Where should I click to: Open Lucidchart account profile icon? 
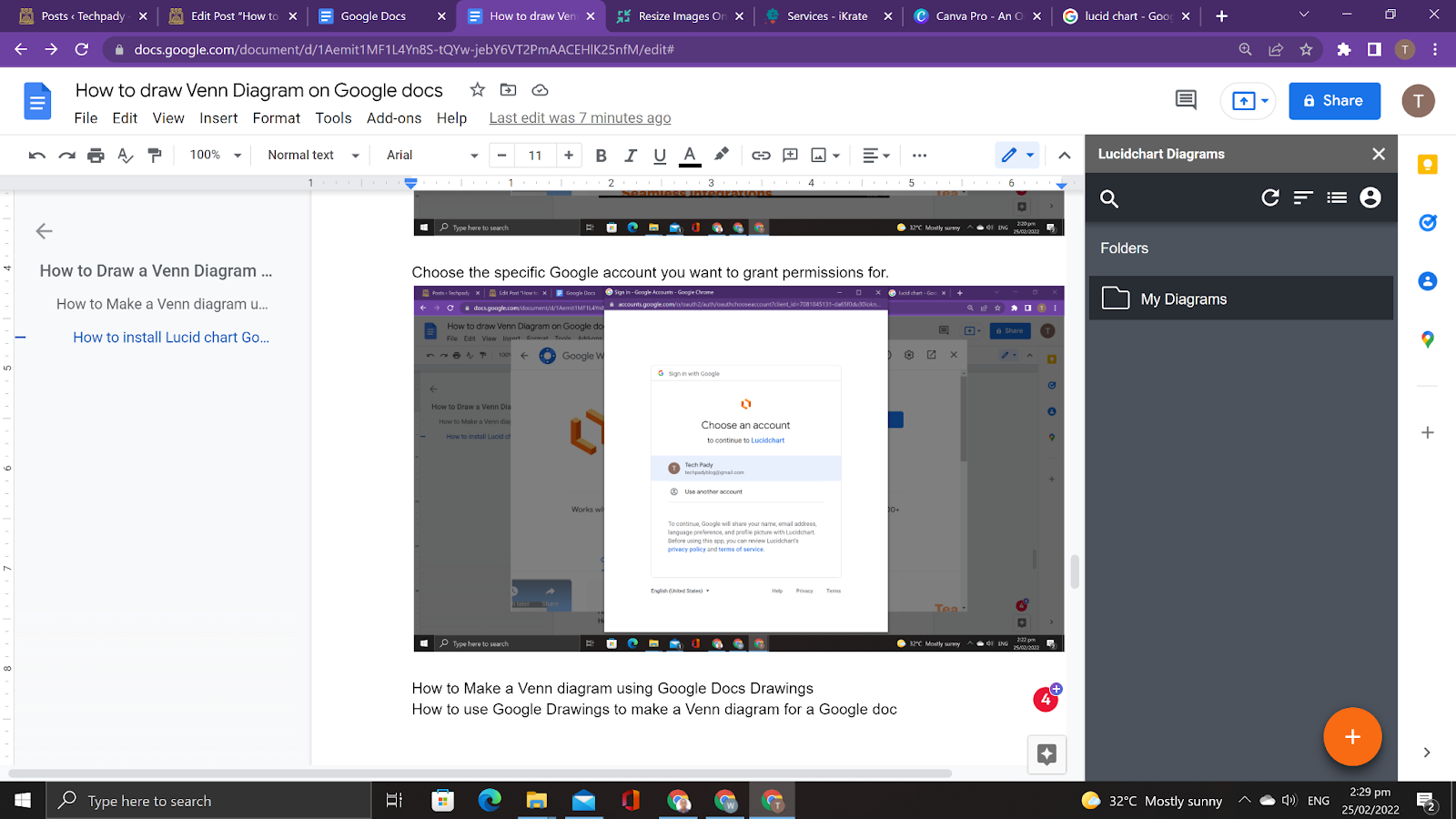1370,197
